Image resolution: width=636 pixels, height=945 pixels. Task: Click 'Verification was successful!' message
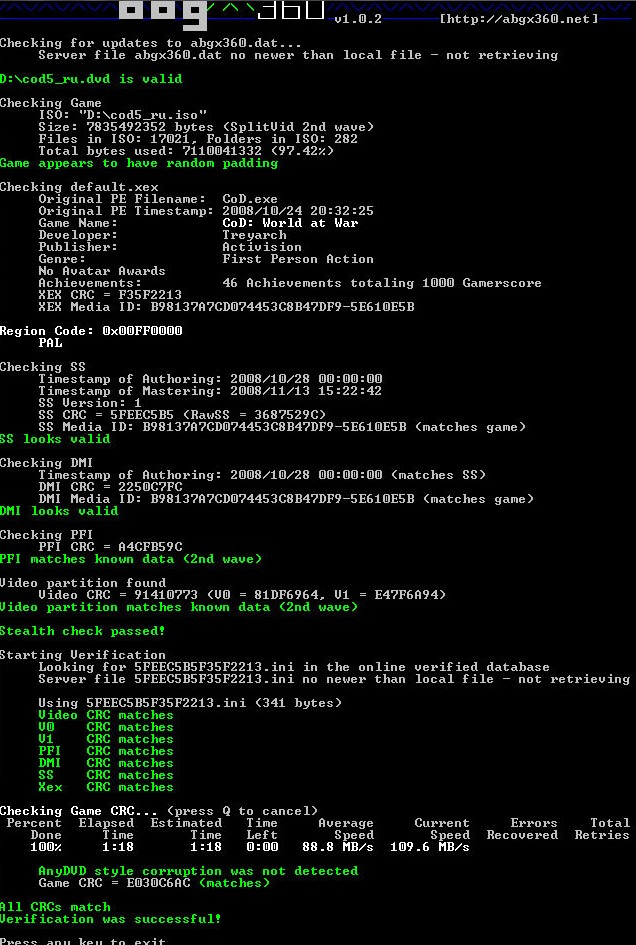(x=110, y=920)
